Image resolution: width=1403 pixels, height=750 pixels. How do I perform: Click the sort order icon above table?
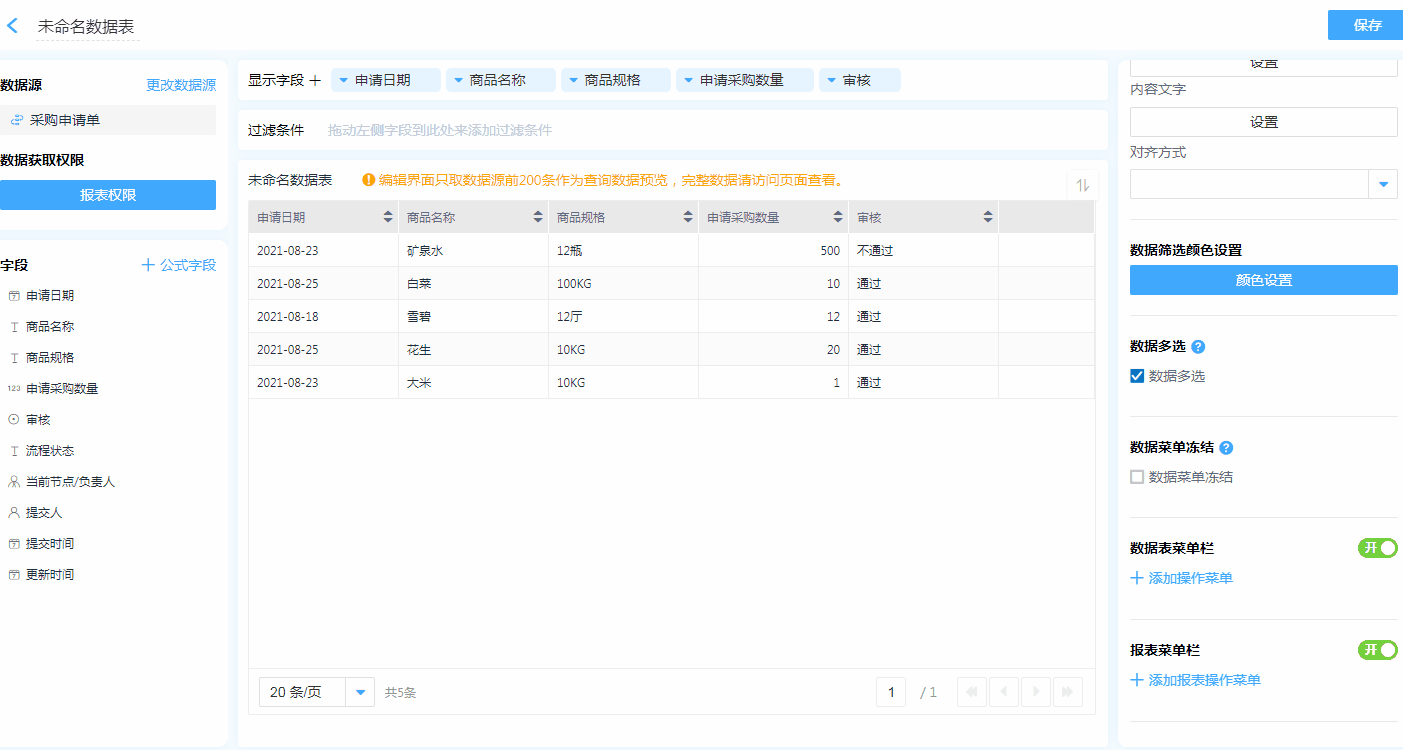(1083, 184)
